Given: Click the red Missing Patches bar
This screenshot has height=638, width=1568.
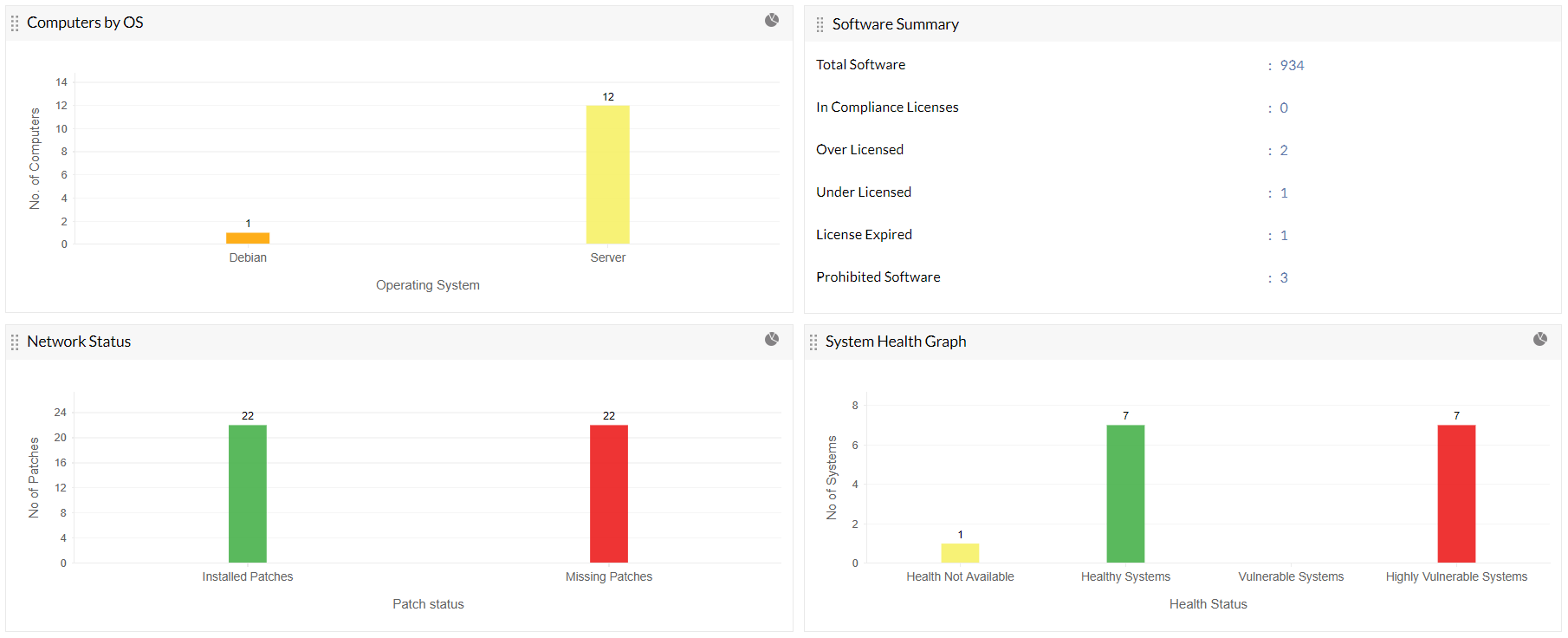Looking at the screenshot, I should pos(609,493).
